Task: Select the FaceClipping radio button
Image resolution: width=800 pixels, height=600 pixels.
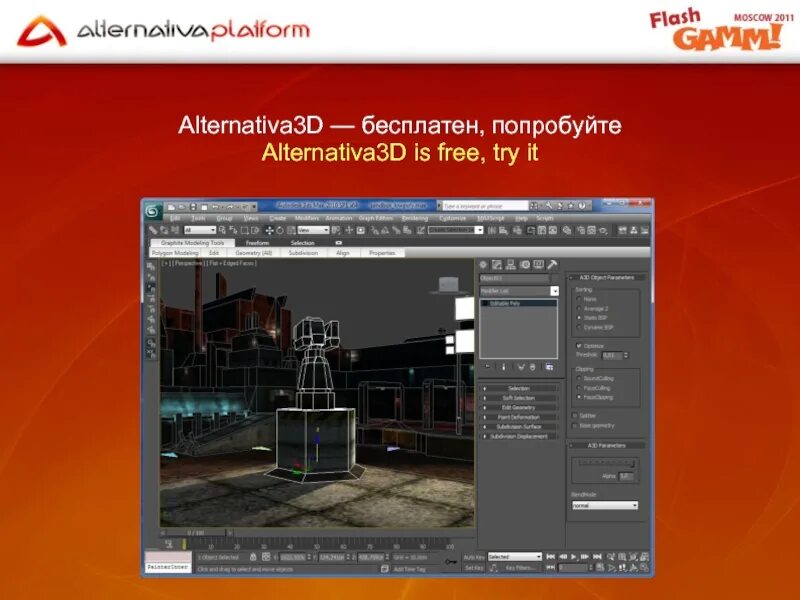Action: coord(579,397)
